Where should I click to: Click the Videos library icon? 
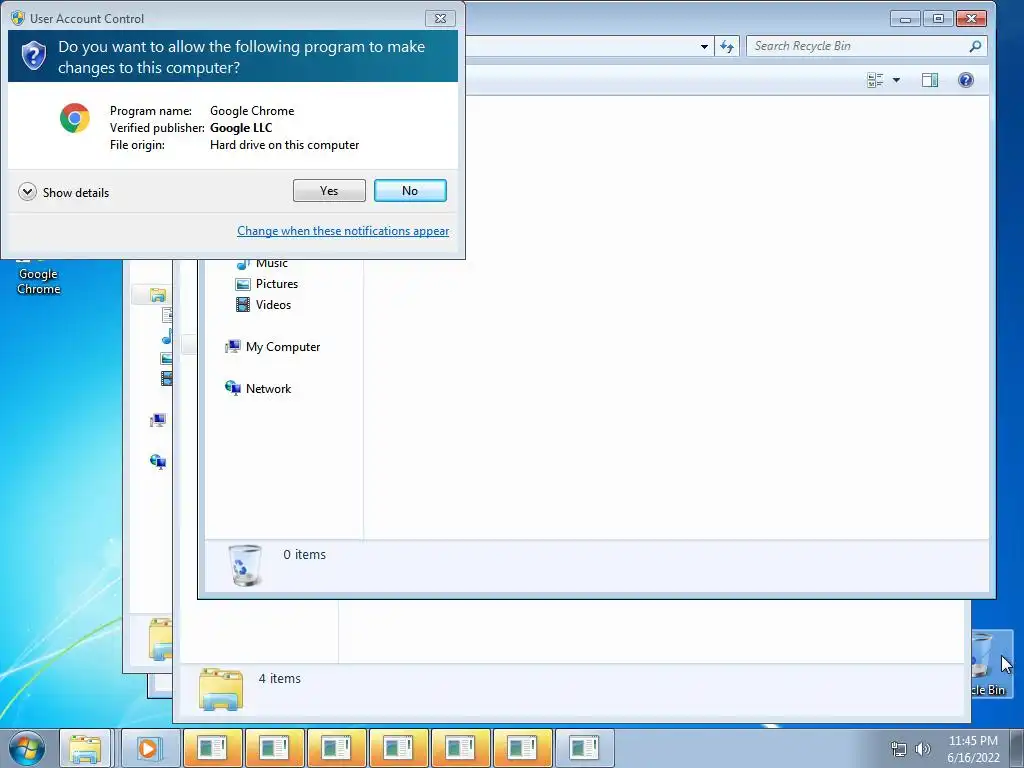tap(243, 305)
